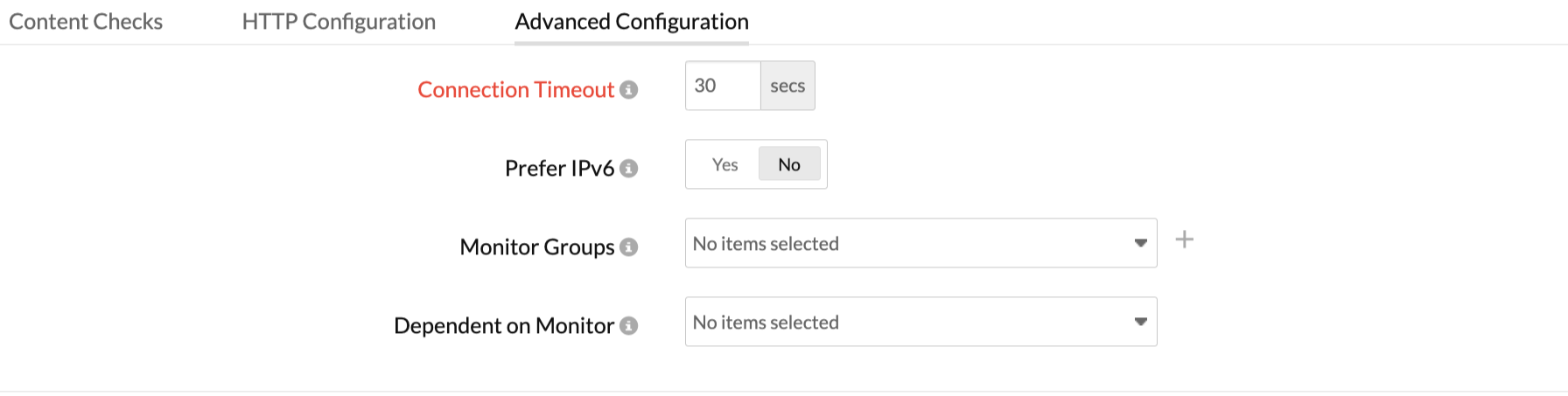Open the Dependent on Monitor dropdown field

click(x=901, y=322)
